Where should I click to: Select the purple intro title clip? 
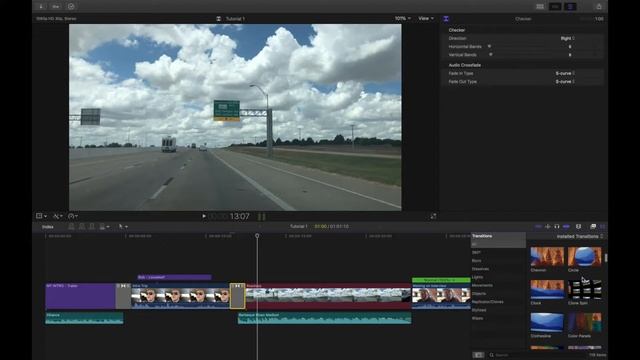[80, 296]
